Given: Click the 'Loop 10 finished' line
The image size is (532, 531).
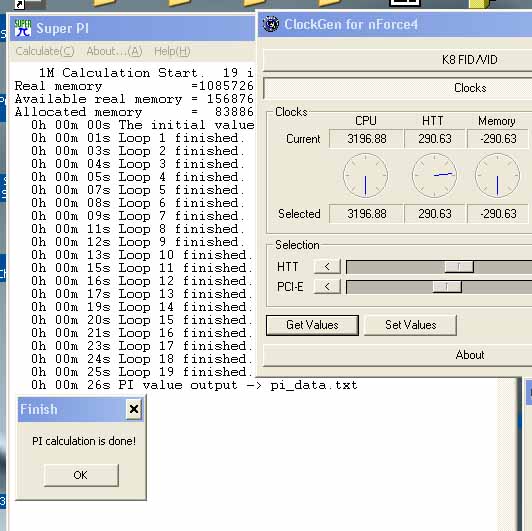Looking at the screenshot, I should tap(142, 255).
